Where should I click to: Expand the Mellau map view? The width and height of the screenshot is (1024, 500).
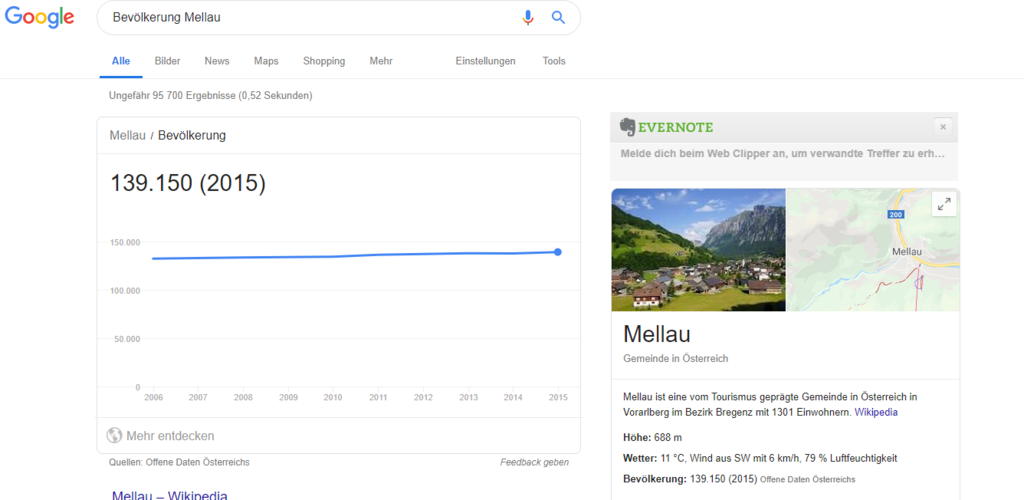(x=943, y=204)
